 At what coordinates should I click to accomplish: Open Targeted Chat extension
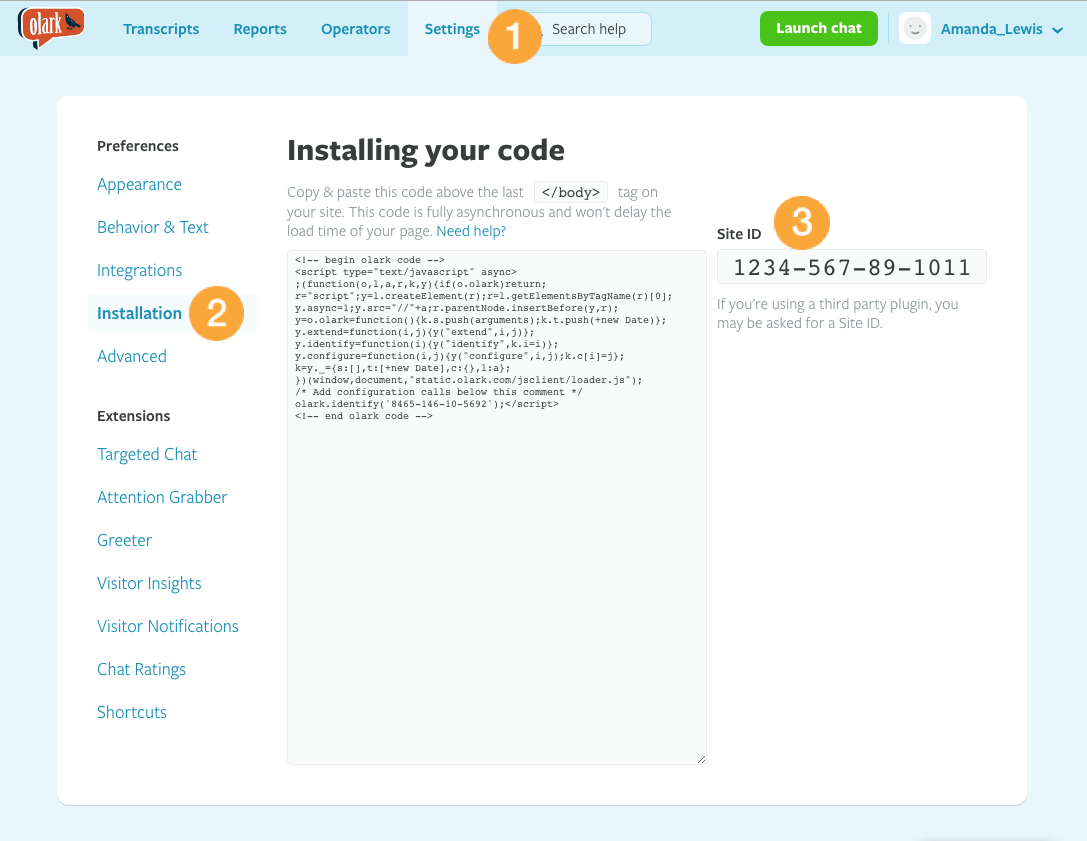click(147, 454)
